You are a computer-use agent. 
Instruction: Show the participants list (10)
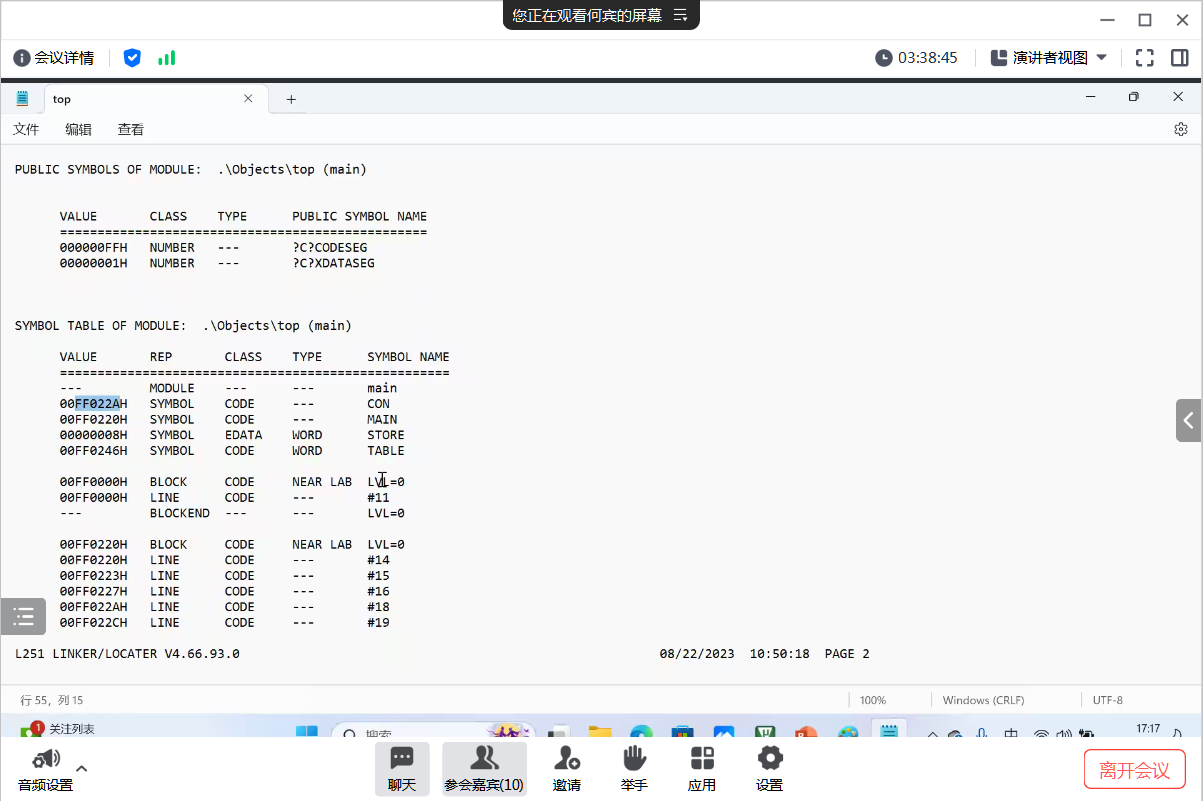tap(484, 768)
